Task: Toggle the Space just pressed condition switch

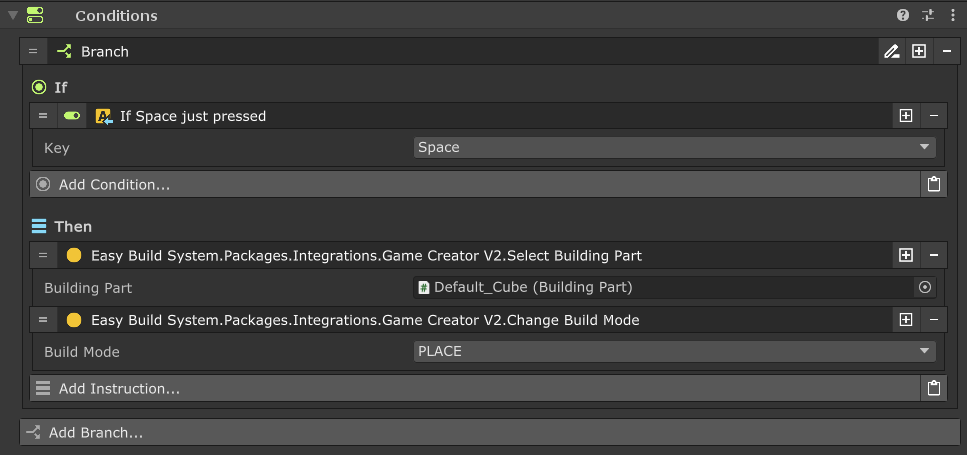Action: coord(72,116)
